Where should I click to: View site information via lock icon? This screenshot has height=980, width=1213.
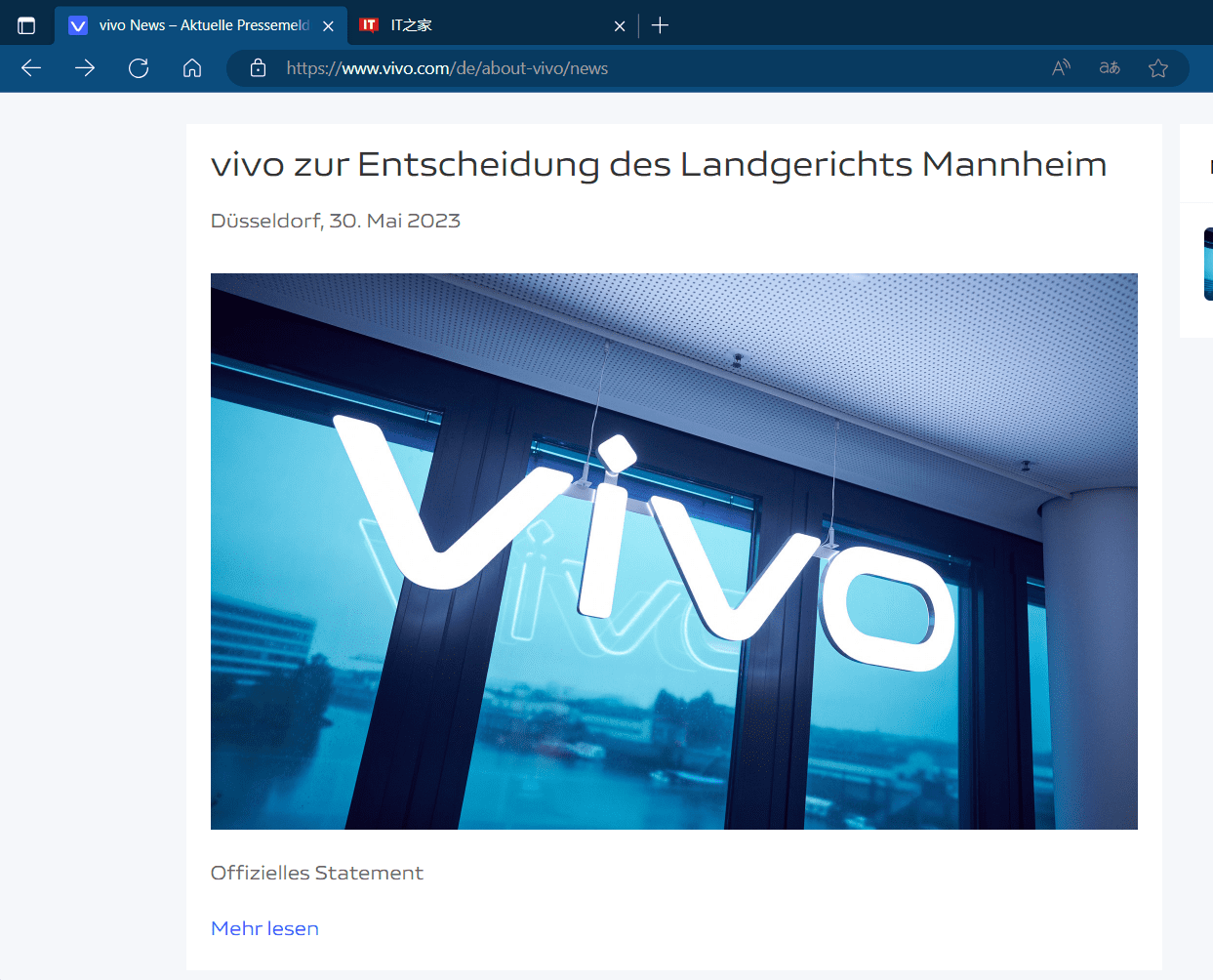258,67
